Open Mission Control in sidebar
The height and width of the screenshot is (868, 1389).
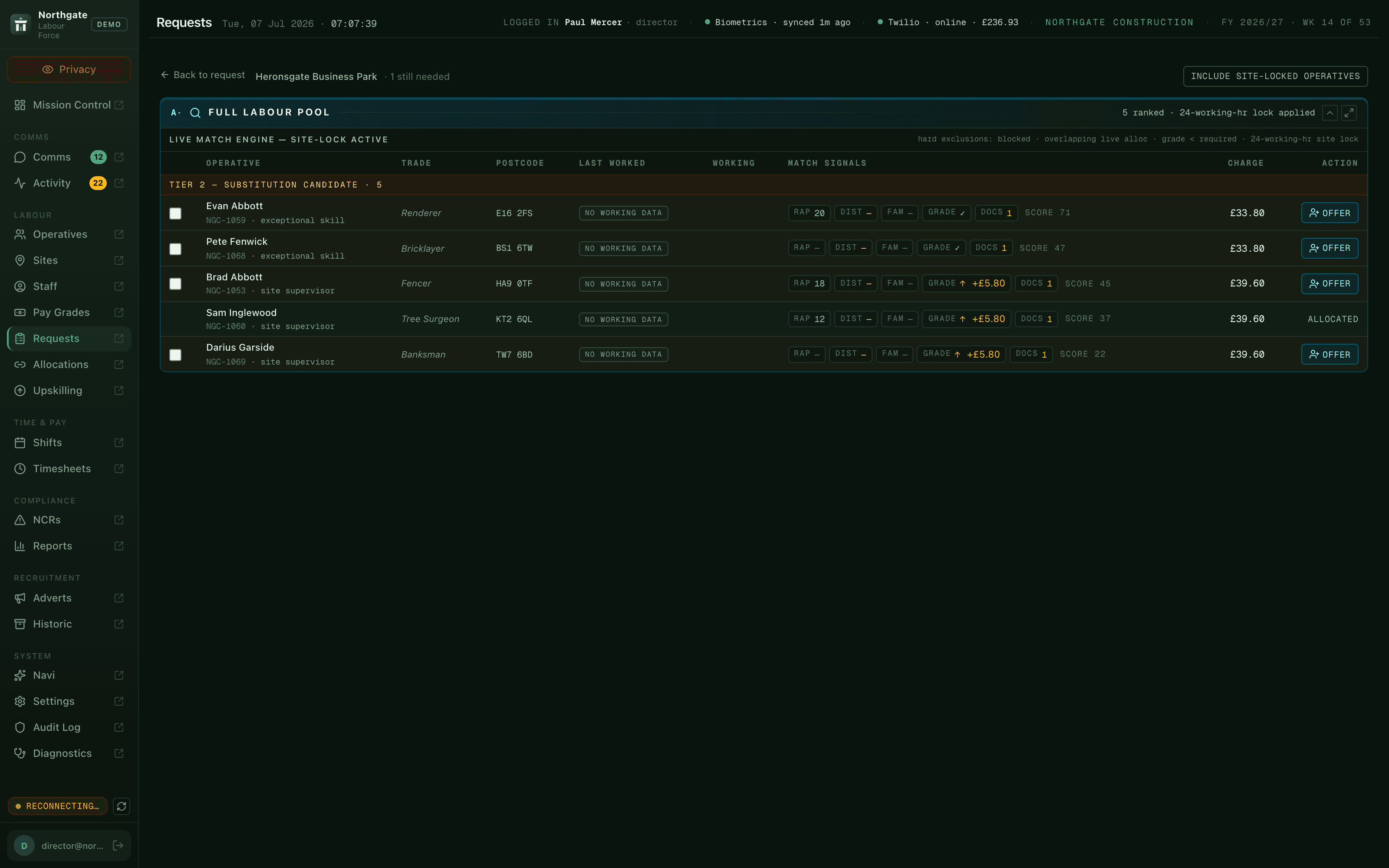(72, 105)
